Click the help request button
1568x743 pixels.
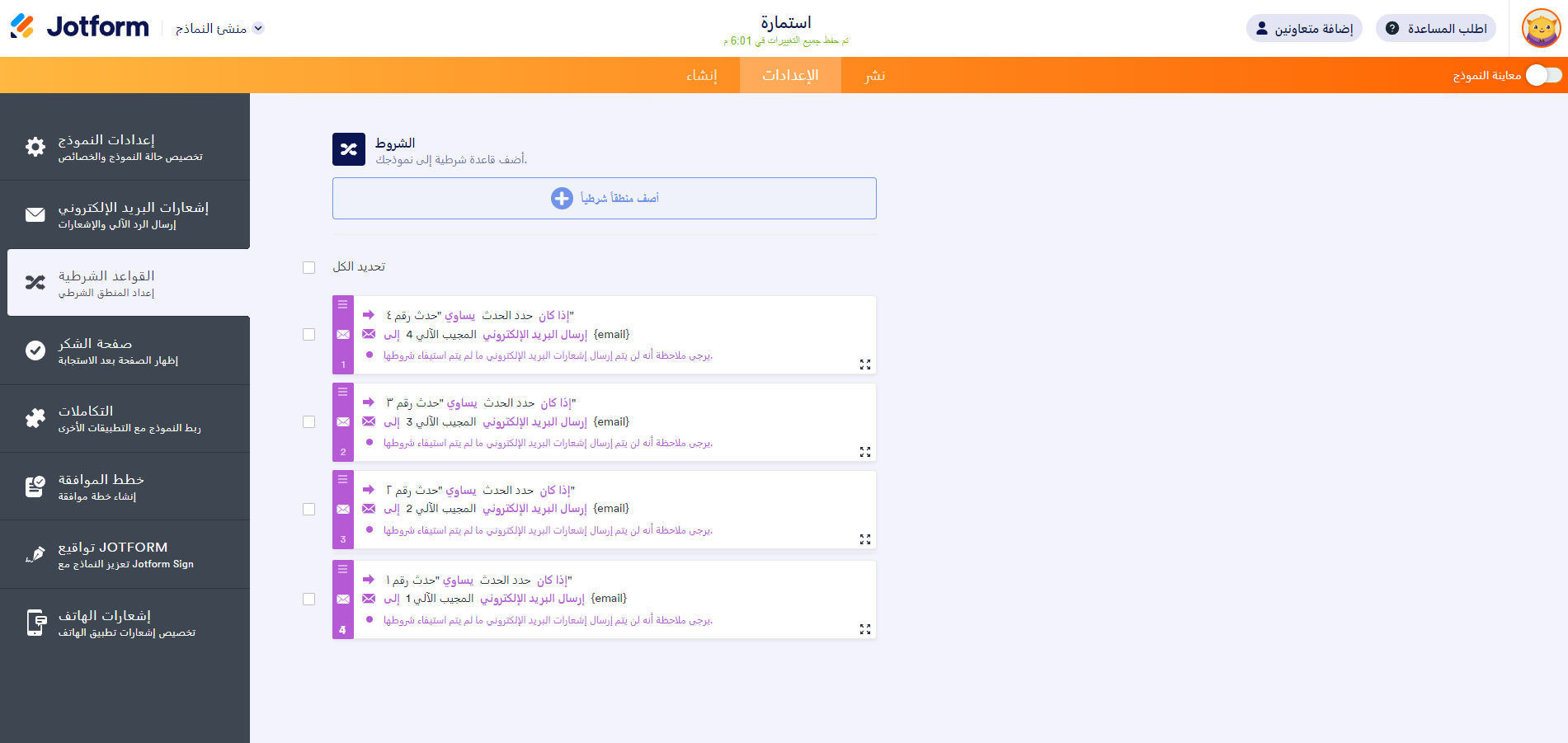tap(1435, 27)
